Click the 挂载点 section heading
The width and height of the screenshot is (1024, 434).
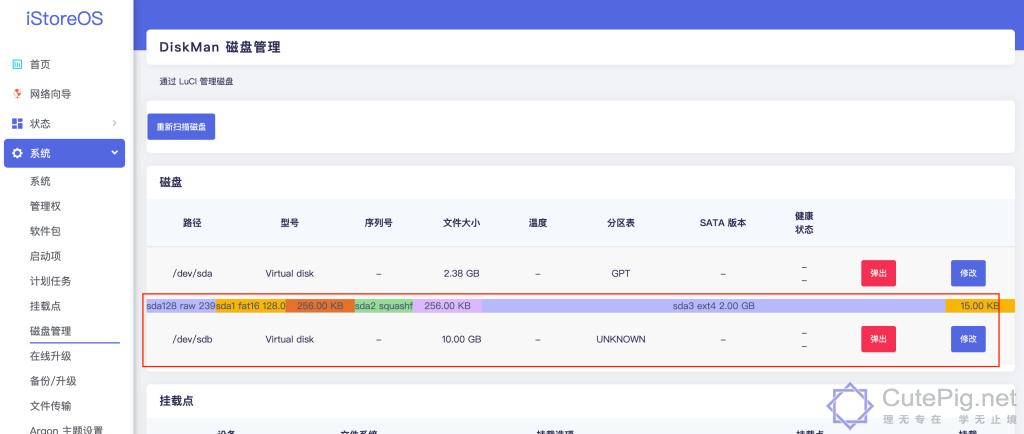point(176,400)
